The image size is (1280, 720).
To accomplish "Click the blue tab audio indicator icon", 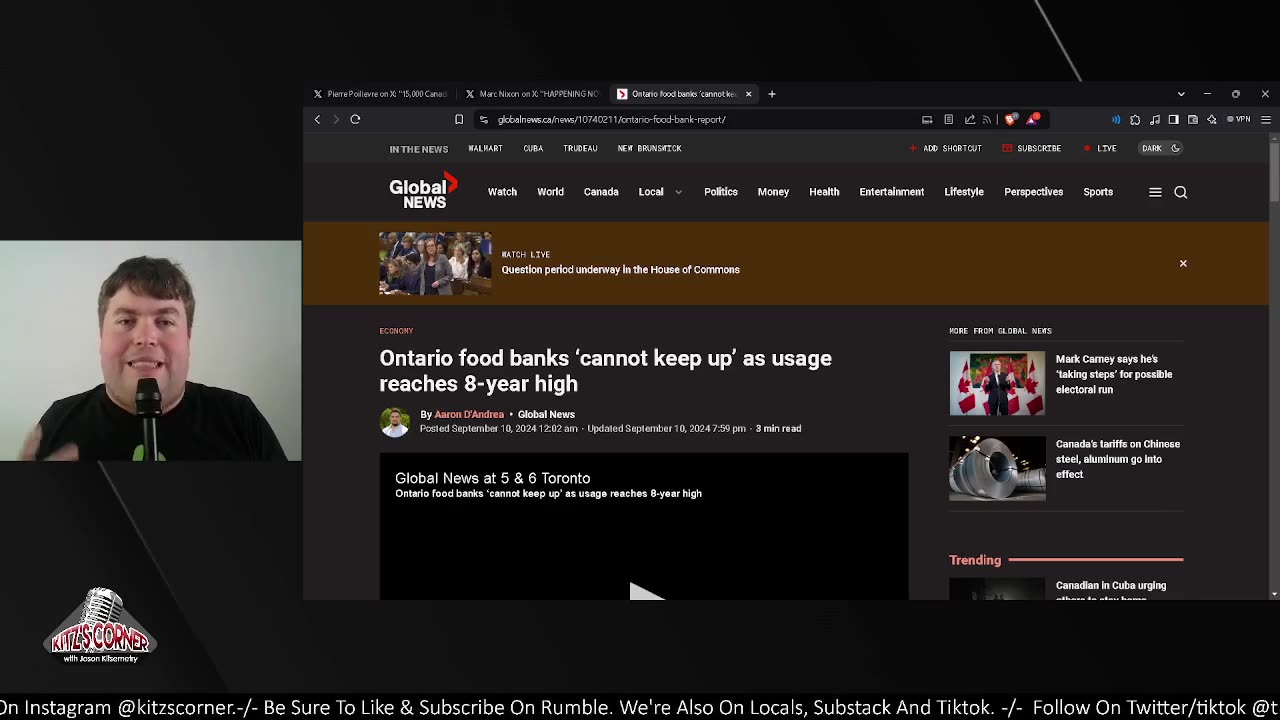I will click(1116, 119).
